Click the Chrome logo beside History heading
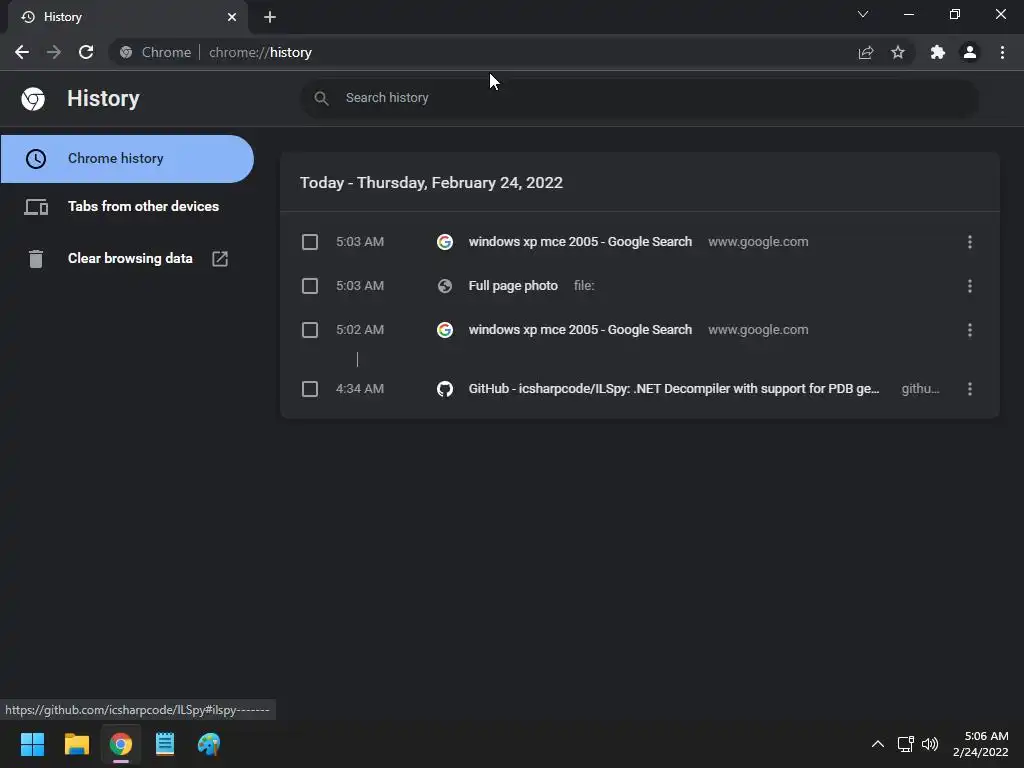Image resolution: width=1024 pixels, height=768 pixels. (x=33, y=99)
